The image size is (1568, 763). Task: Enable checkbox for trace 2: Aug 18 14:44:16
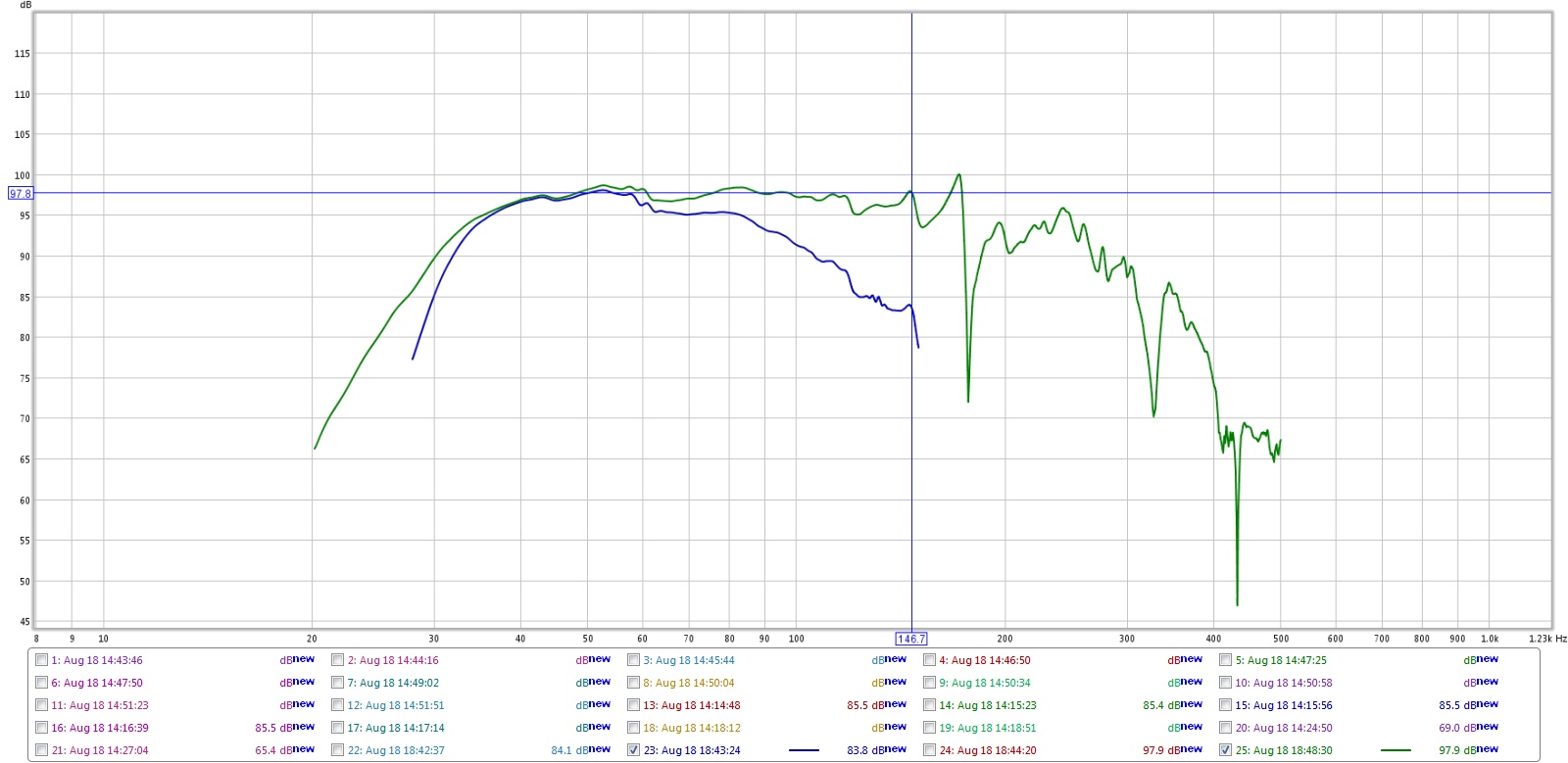[x=337, y=659]
